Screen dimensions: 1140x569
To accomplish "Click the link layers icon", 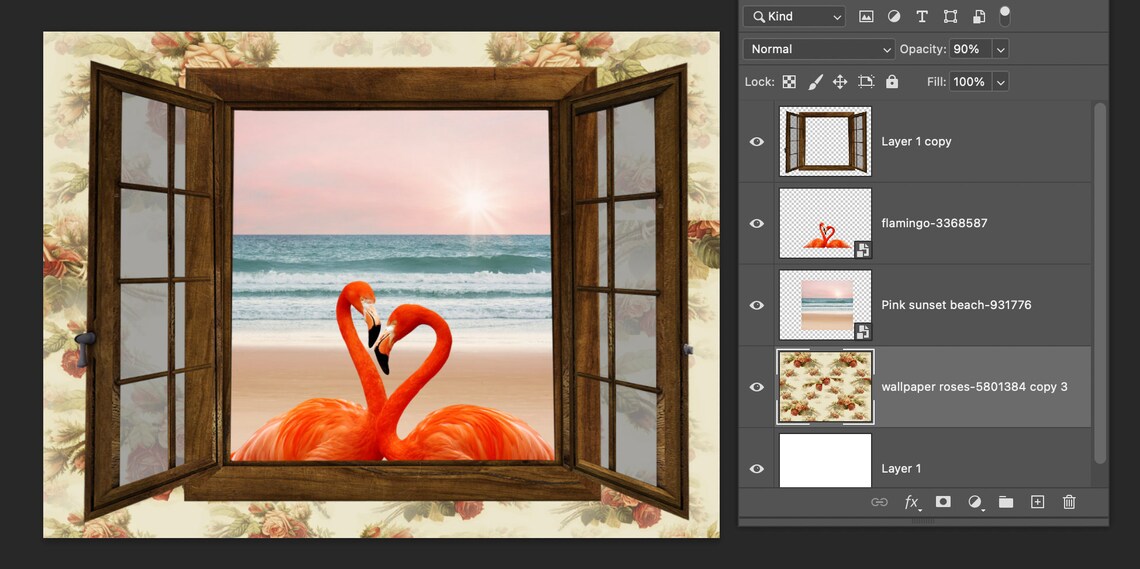I will coord(880,501).
